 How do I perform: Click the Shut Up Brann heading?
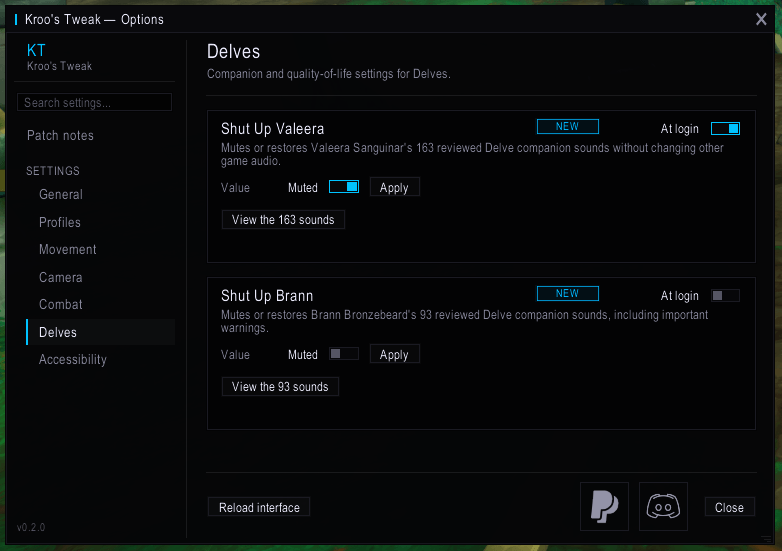pyautogui.click(x=267, y=296)
